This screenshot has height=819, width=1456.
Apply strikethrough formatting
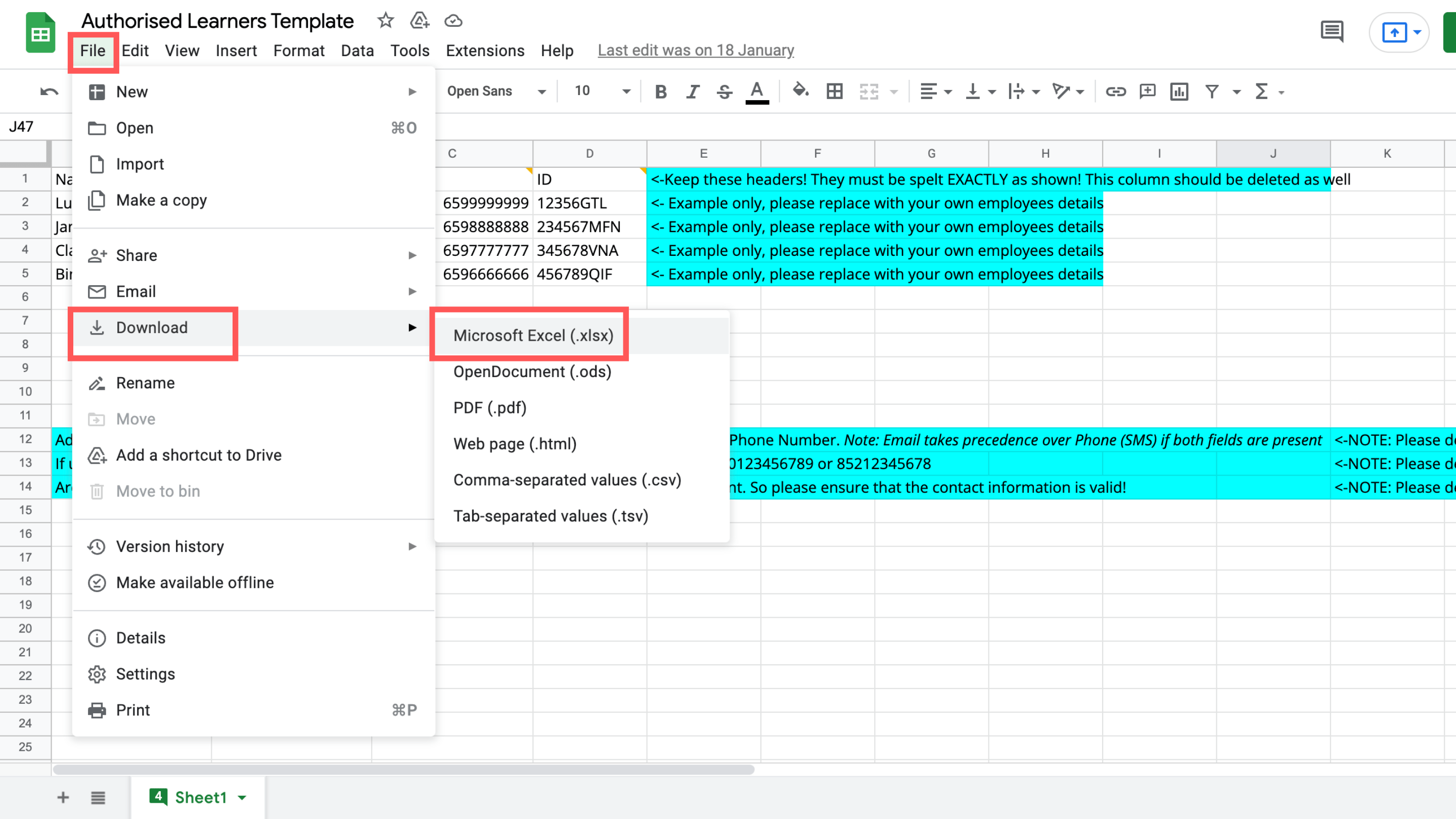pyautogui.click(x=724, y=92)
